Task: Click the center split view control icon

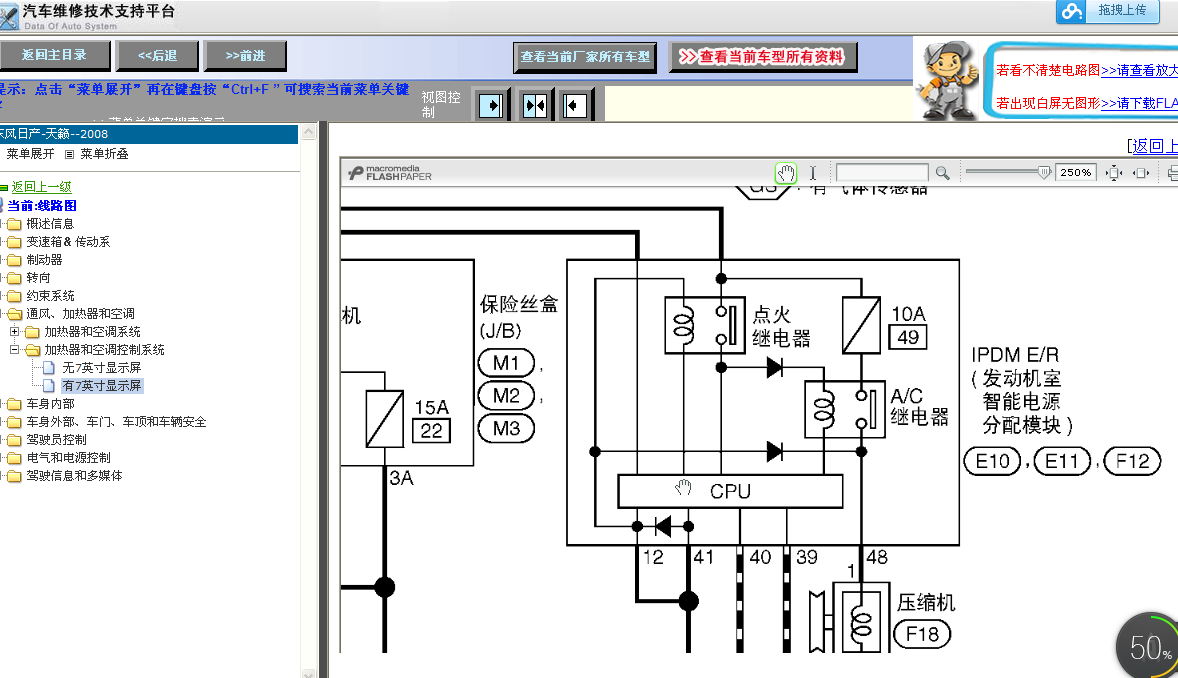Action: click(x=534, y=104)
